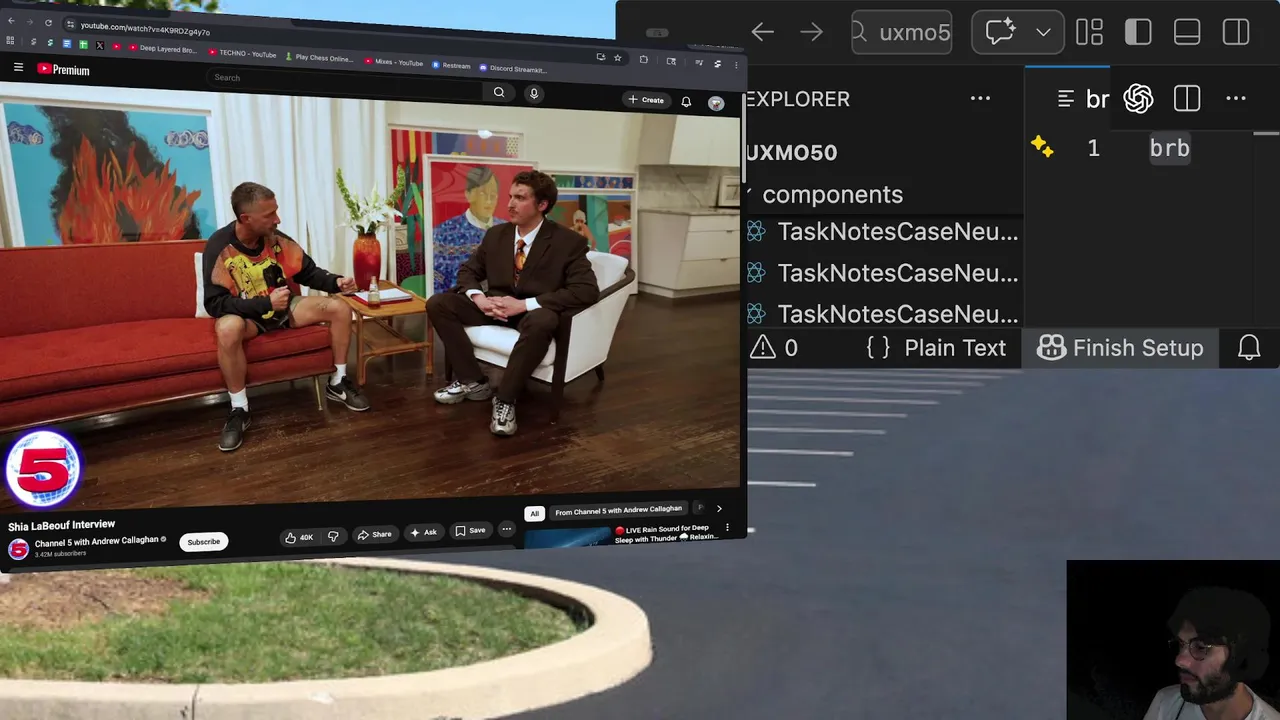The height and width of the screenshot is (720, 1280).
Task: Toggle the secondary sidebar in VS Code
Action: point(1236,32)
